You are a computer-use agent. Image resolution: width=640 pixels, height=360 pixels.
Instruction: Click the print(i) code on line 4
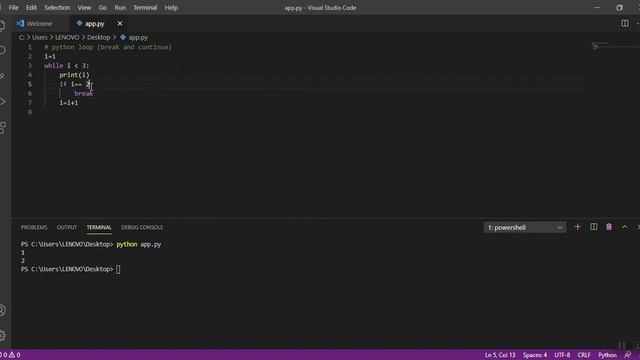(x=74, y=75)
